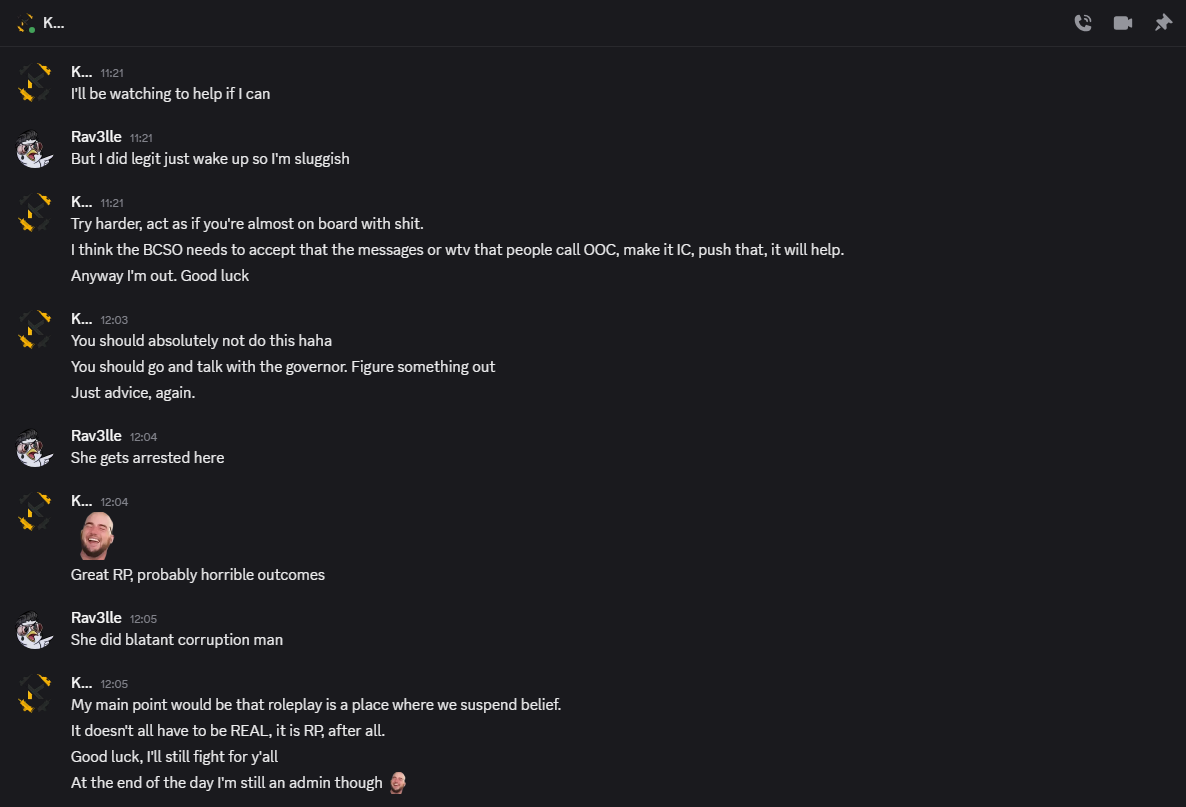1186x807 pixels.
Task: Open the K... name in the conversation header
Action: tap(54, 23)
